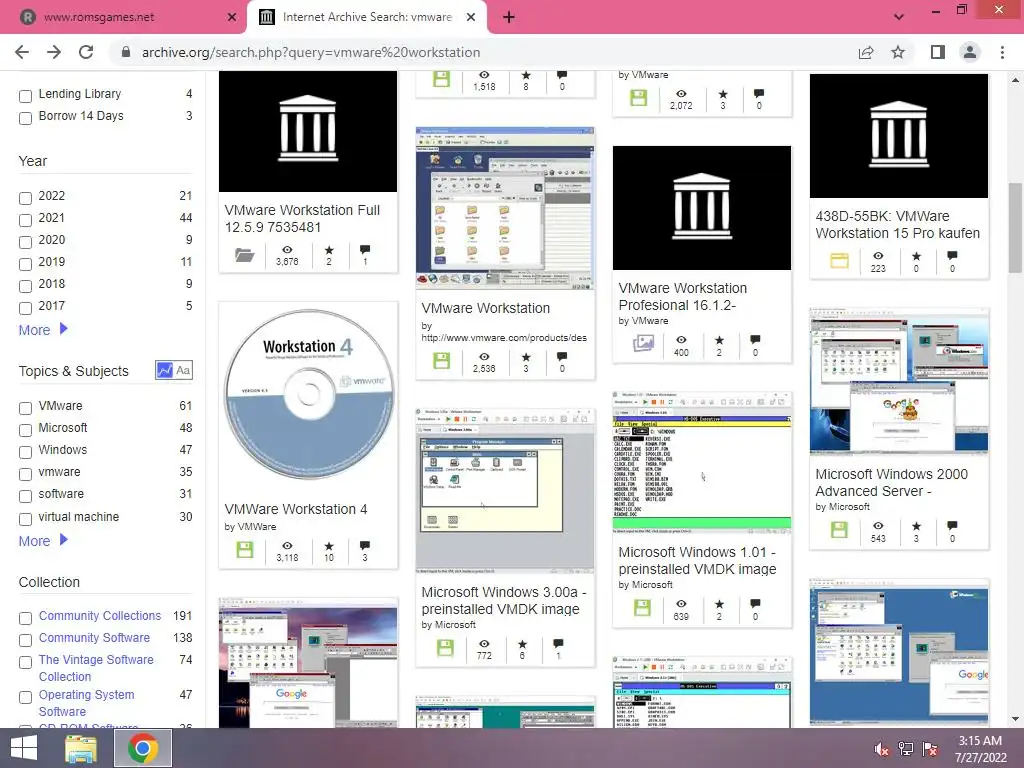The height and width of the screenshot is (768, 1024).
Task: Switch Topics view to graph icon
Action: coord(165,370)
